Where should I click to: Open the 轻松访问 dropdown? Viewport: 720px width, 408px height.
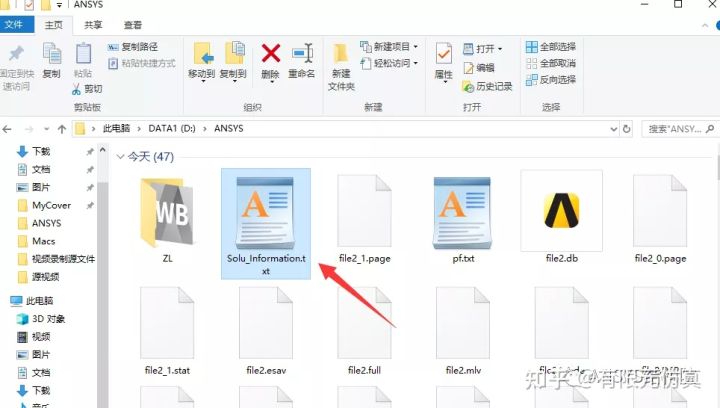389,63
